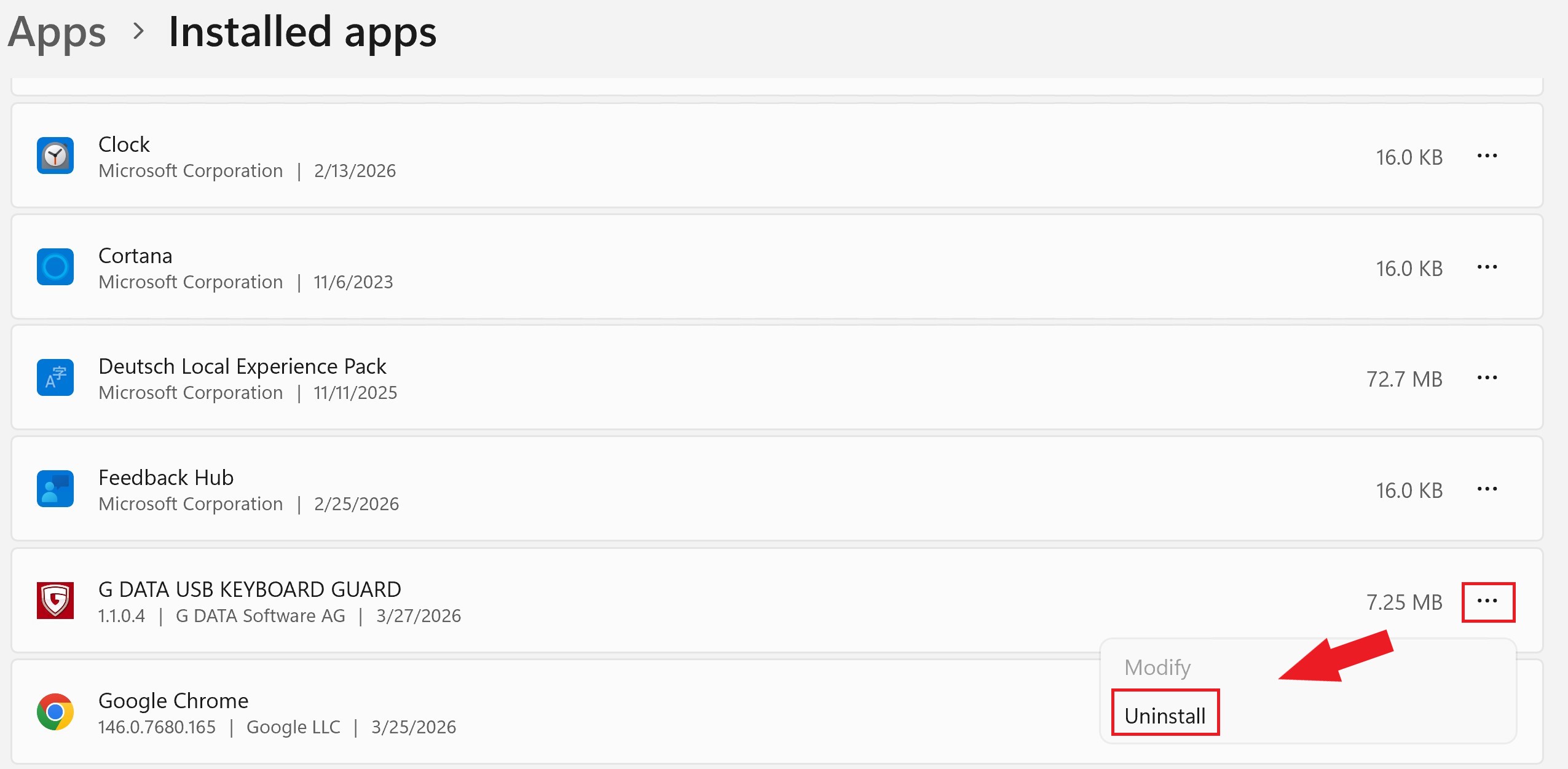Click the Google Chrome app name

click(x=173, y=700)
